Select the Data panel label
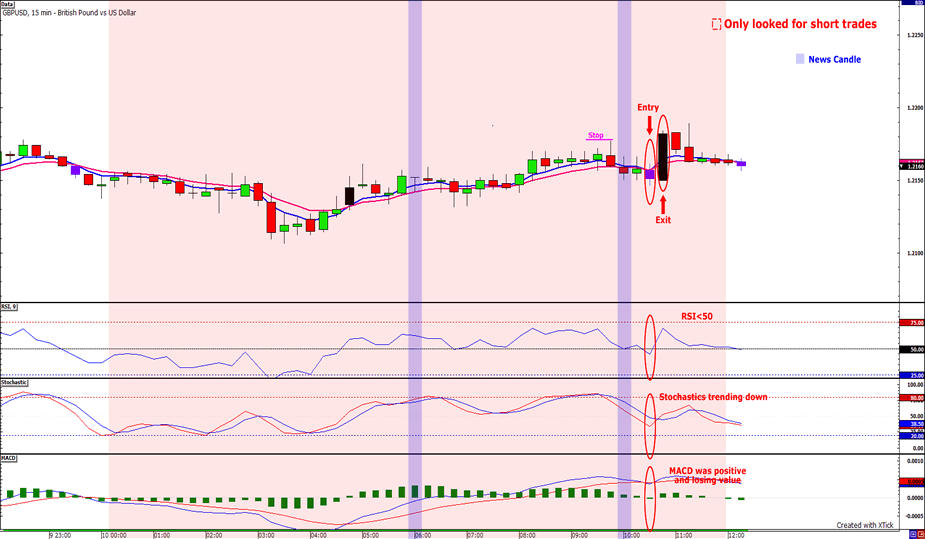Screen dimensions: 925x539 [8, 4]
